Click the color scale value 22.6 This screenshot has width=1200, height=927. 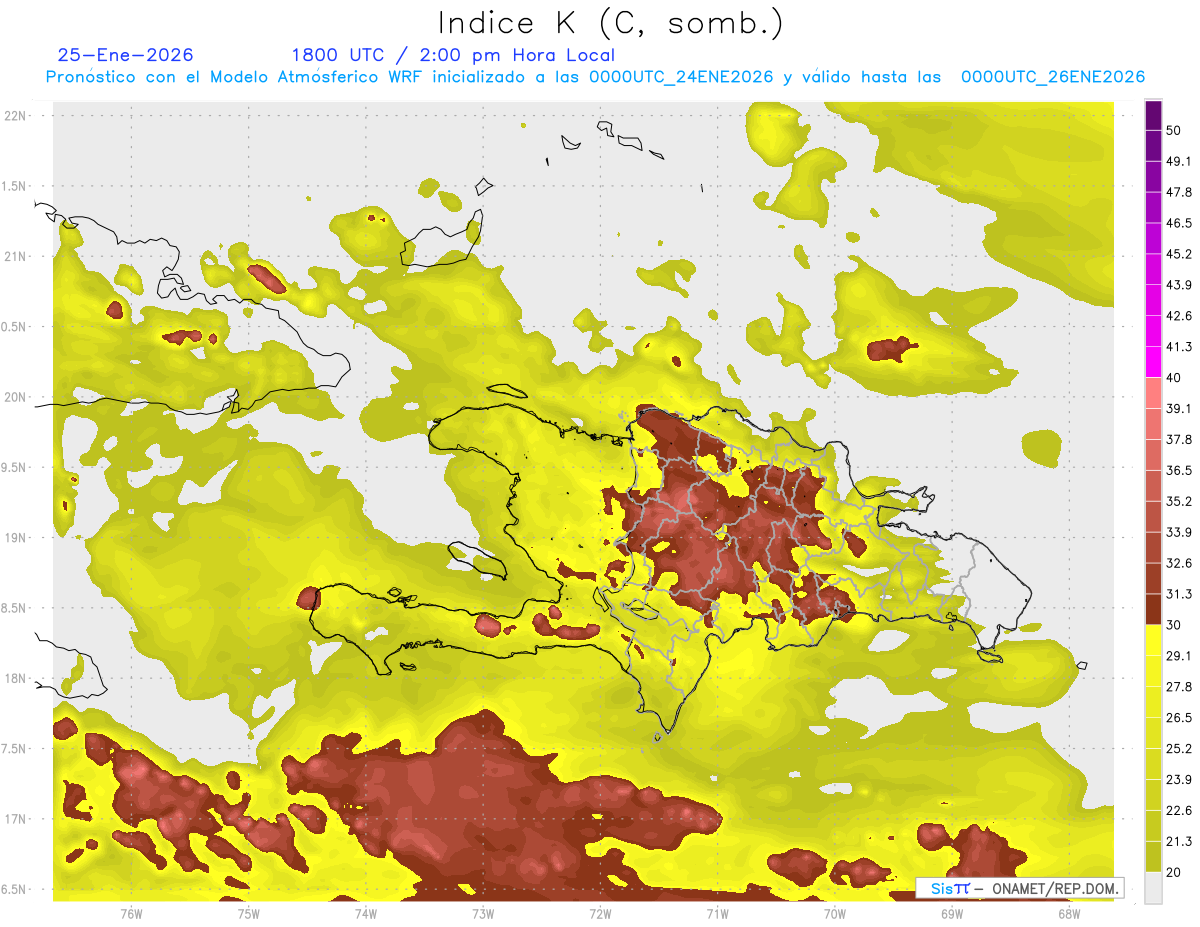coord(1179,810)
